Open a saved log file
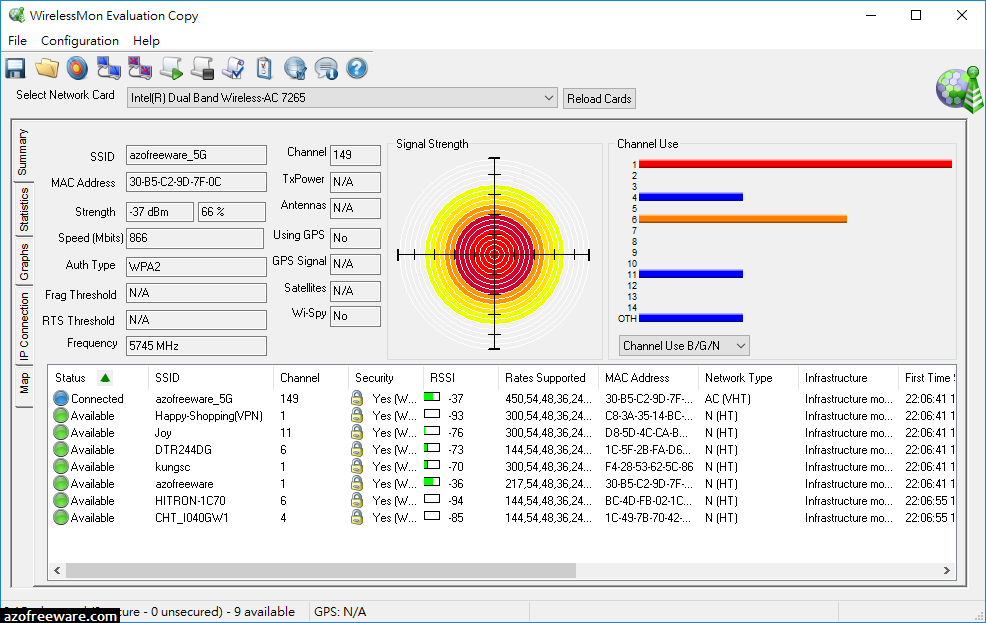The image size is (986, 623). tap(45, 67)
